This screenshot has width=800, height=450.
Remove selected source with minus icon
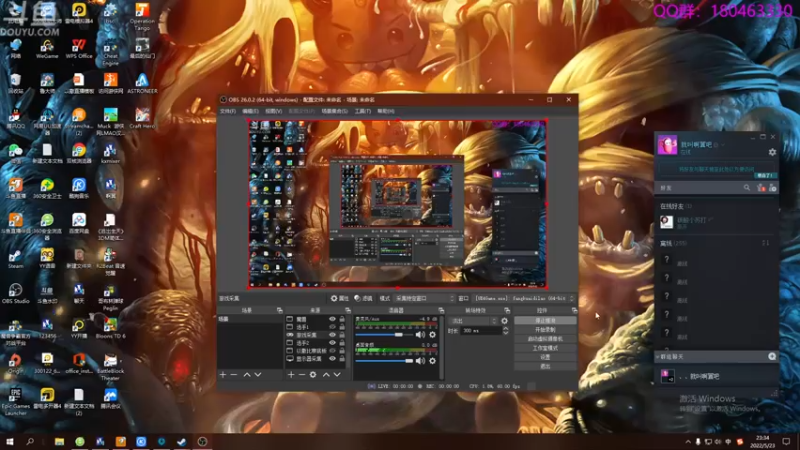(x=302, y=374)
